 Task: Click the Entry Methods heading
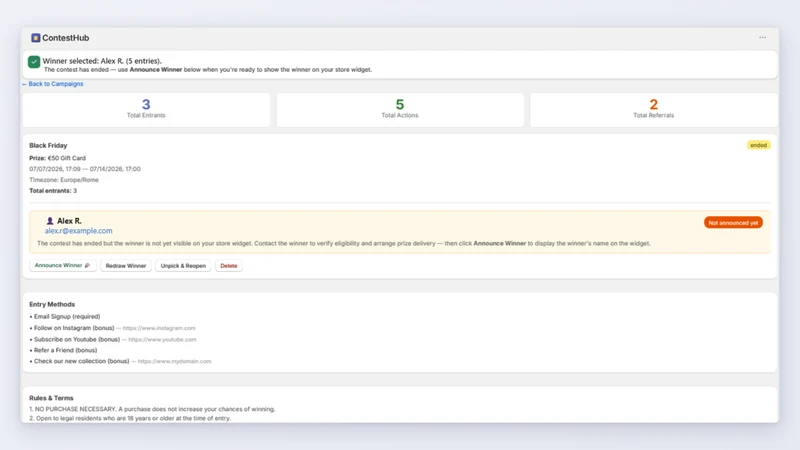(52, 304)
